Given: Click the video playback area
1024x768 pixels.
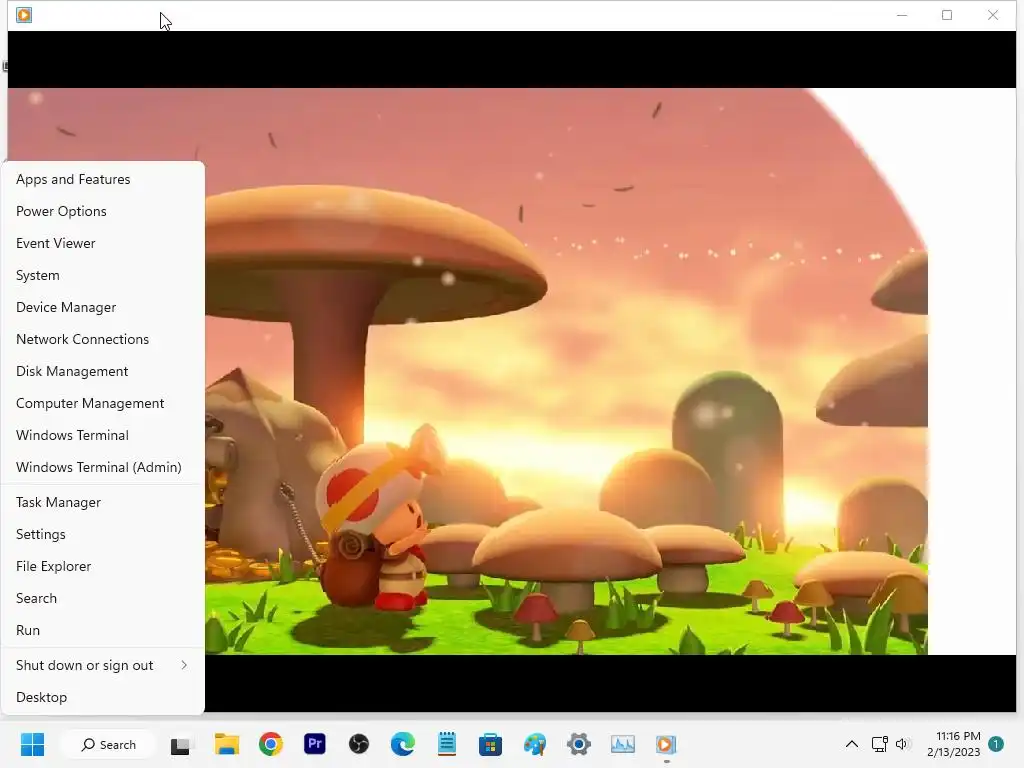Looking at the screenshot, I should pos(512,371).
